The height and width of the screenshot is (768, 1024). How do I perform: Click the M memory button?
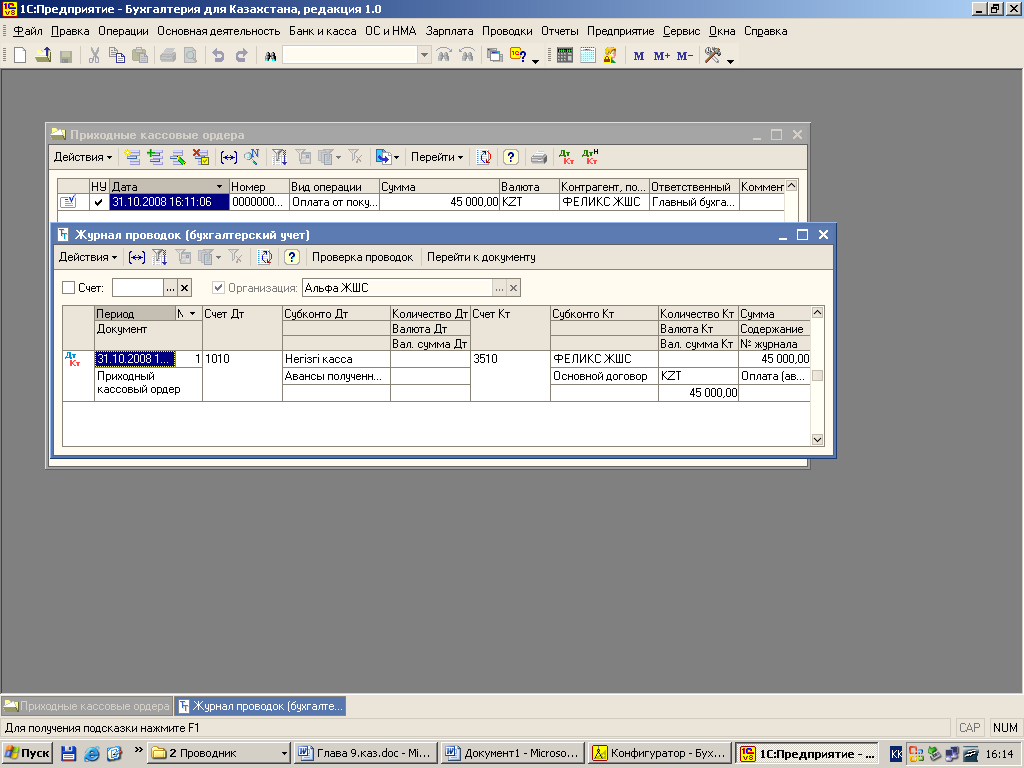639,56
